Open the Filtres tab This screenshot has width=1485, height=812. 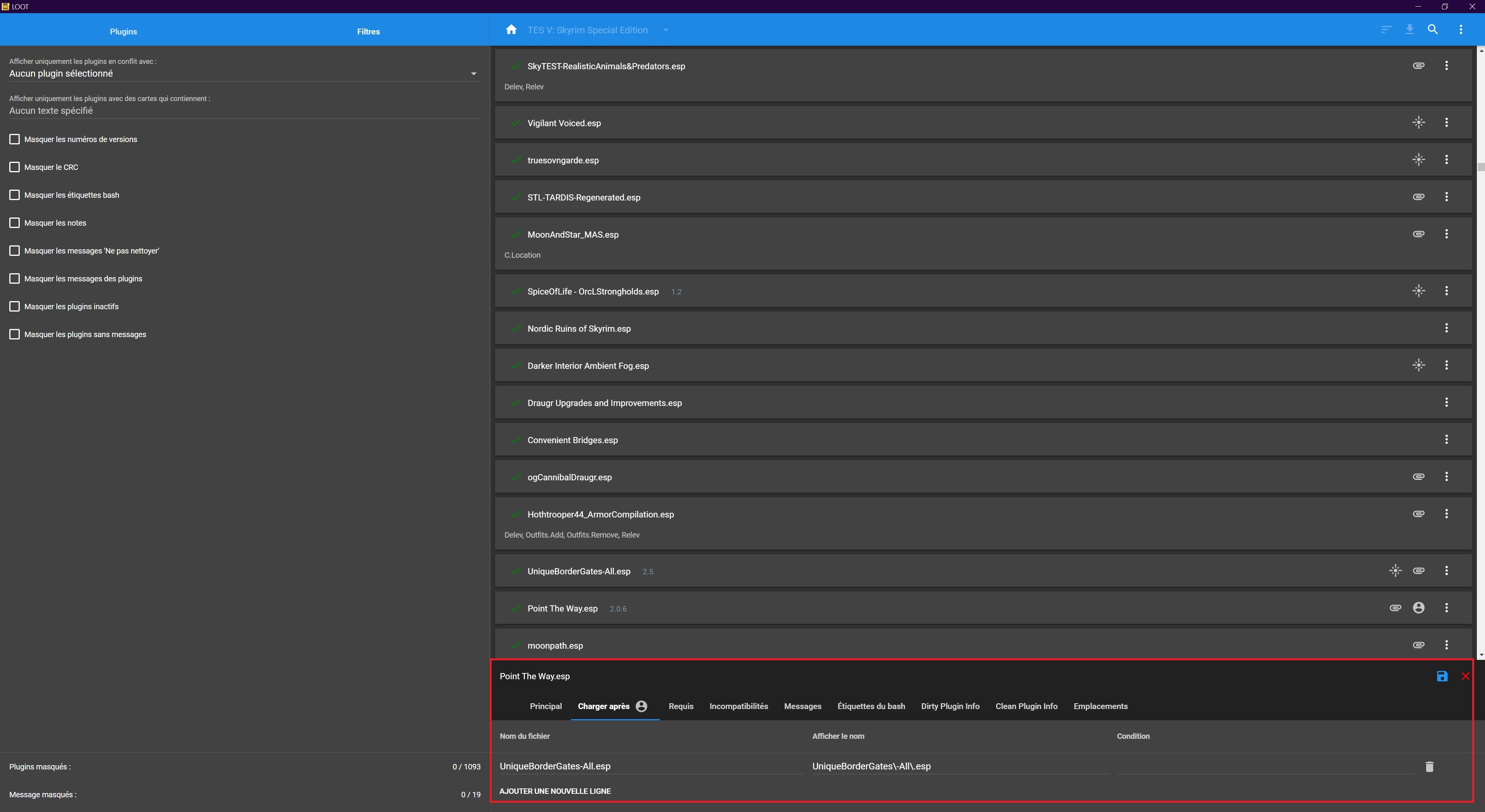[368, 32]
